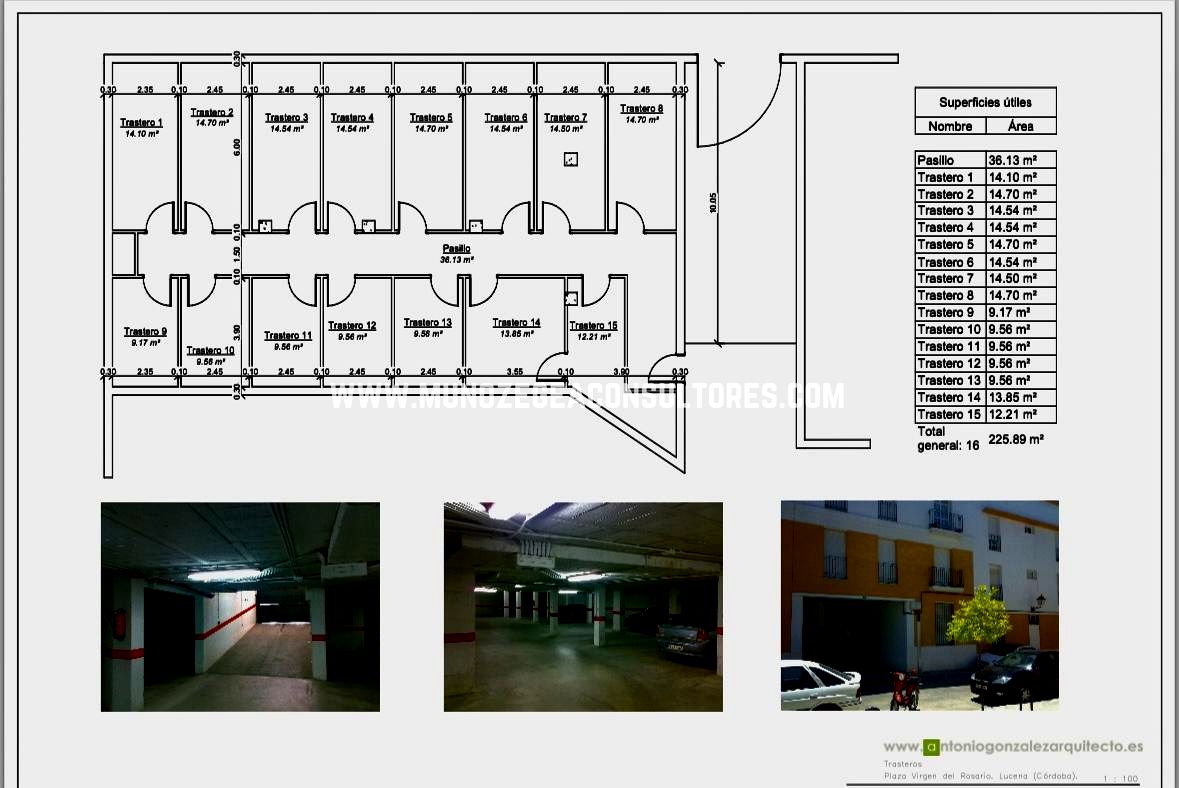Click the Área column header
This screenshot has height=788, width=1179.
click(x=1020, y=126)
